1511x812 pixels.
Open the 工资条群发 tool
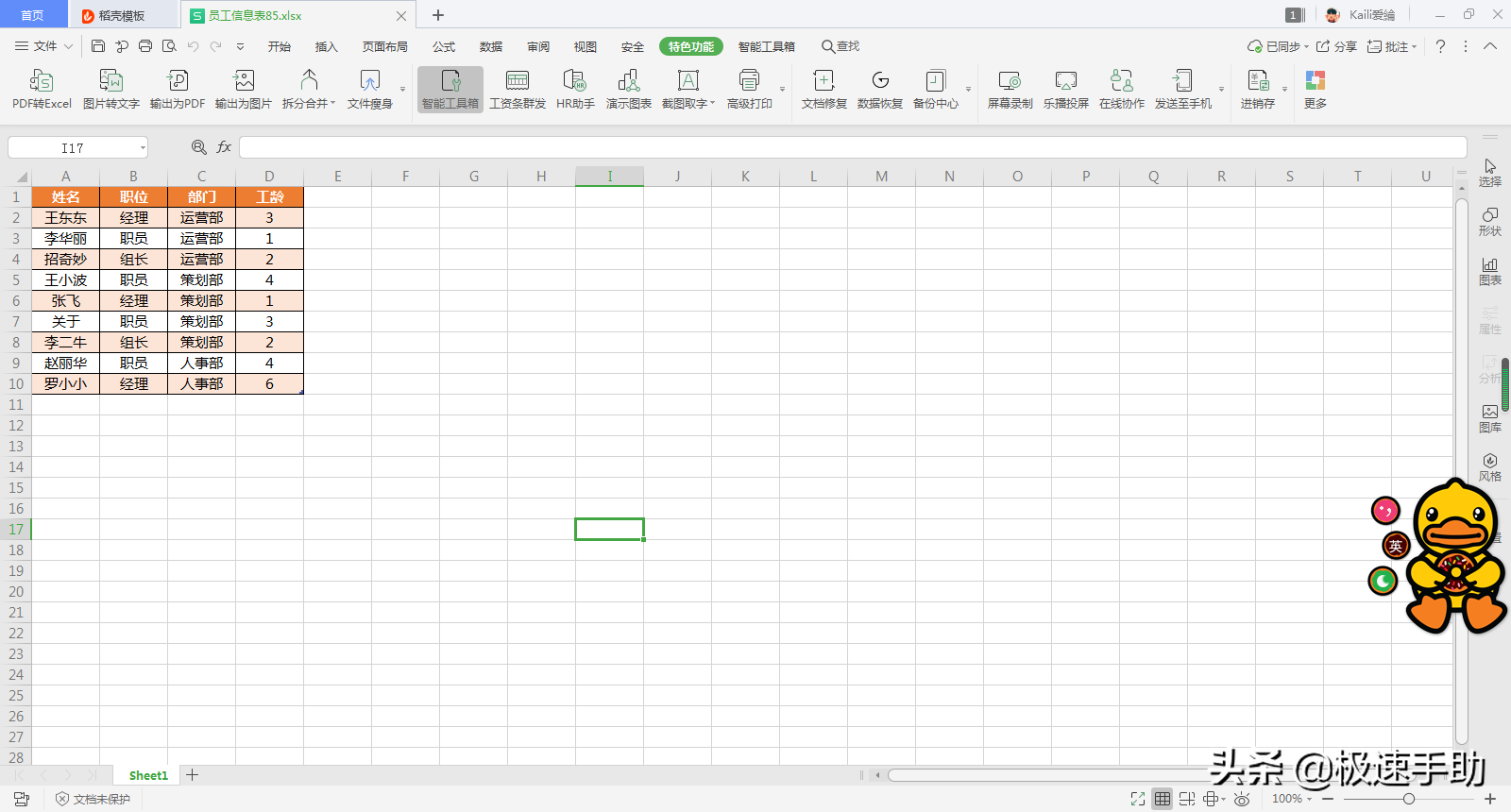click(x=518, y=90)
